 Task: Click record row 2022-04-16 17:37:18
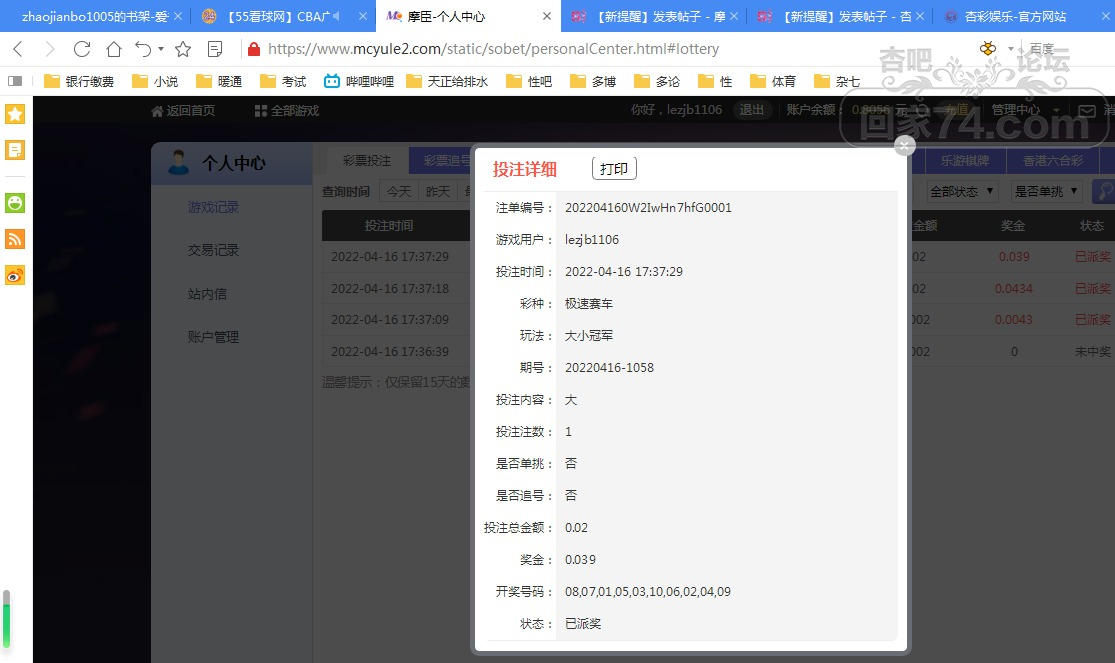point(390,289)
